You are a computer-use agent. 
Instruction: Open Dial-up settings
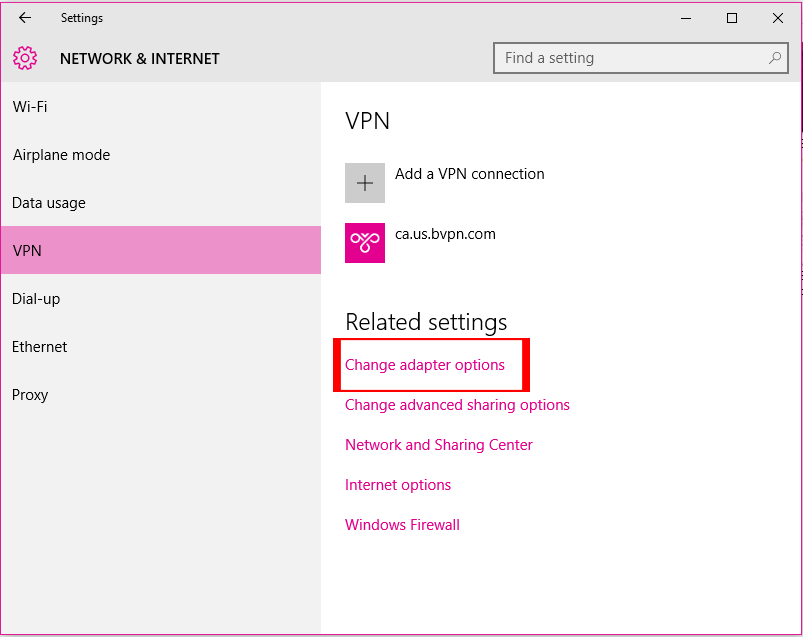[36, 299]
